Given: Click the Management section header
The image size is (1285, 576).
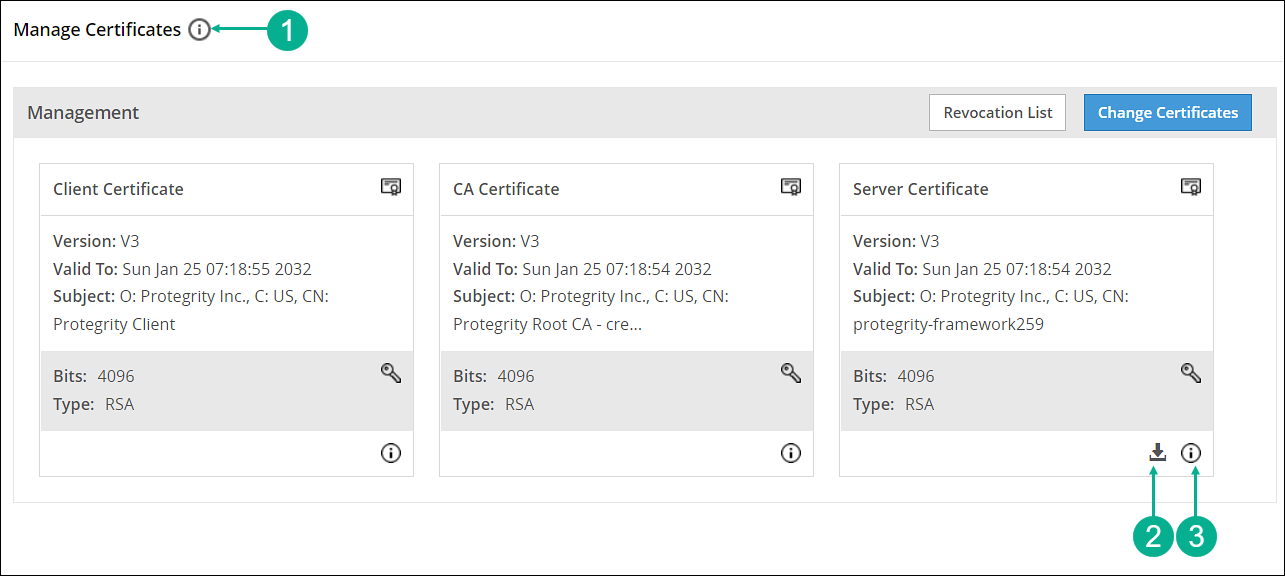Looking at the screenshot, I should (x=83, y=112).
